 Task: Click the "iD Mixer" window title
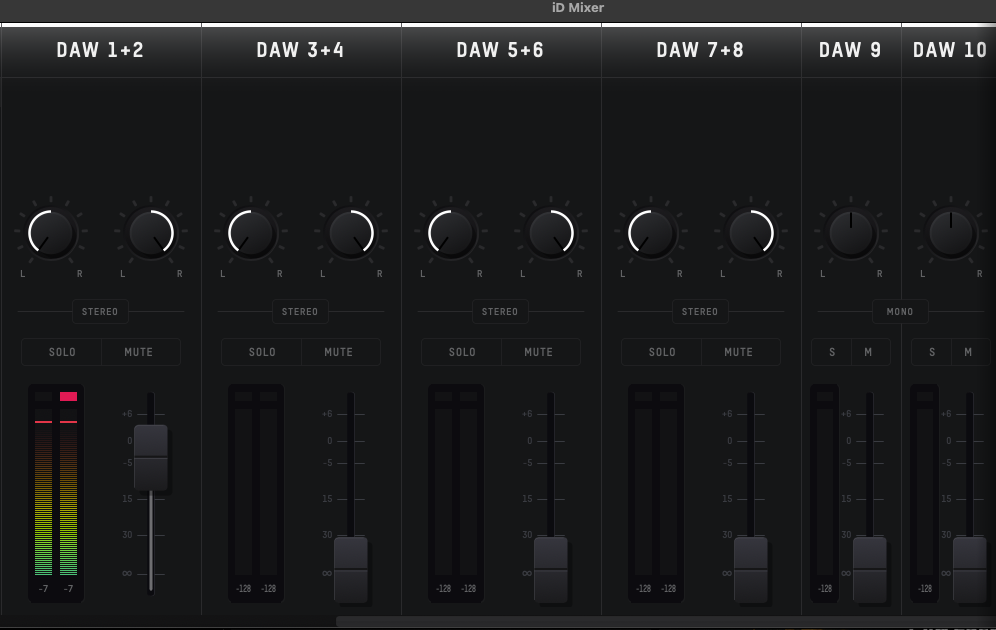click(578, 8)
